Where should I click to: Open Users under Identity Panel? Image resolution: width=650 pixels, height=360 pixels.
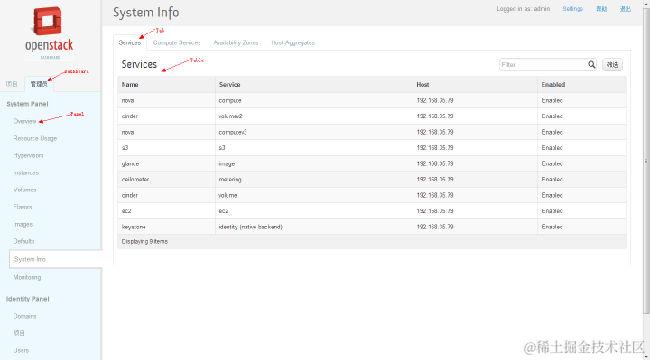pos(21,350)
